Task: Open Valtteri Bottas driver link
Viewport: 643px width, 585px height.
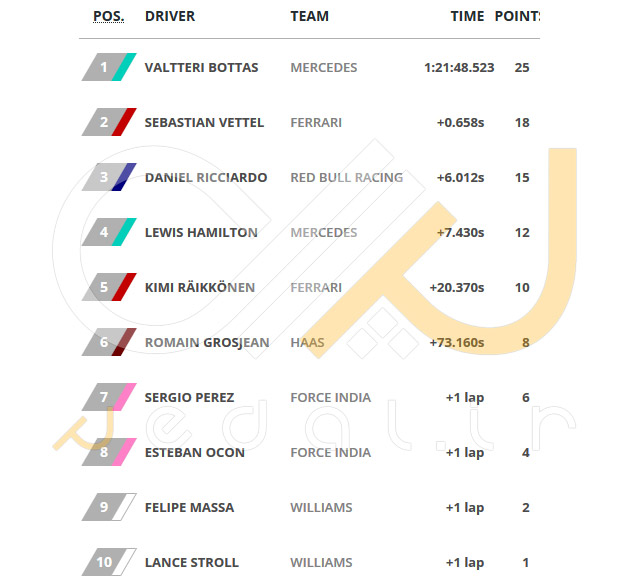Action: pos(201,67)
